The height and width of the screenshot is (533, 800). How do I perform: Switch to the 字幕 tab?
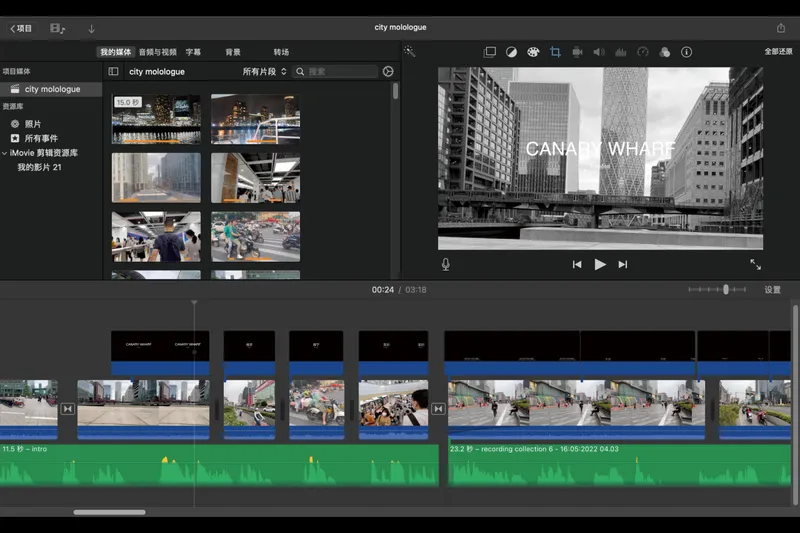(x=193, y=52)
